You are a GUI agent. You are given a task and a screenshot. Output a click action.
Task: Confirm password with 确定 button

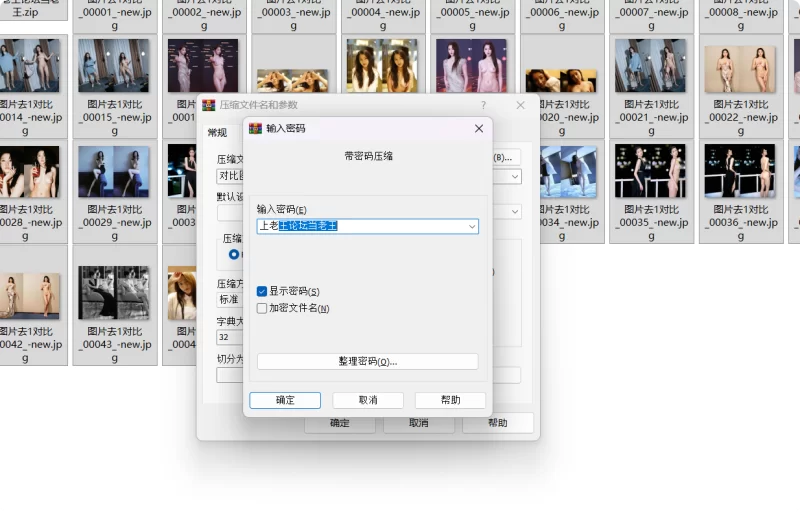(x=285, y=400)
